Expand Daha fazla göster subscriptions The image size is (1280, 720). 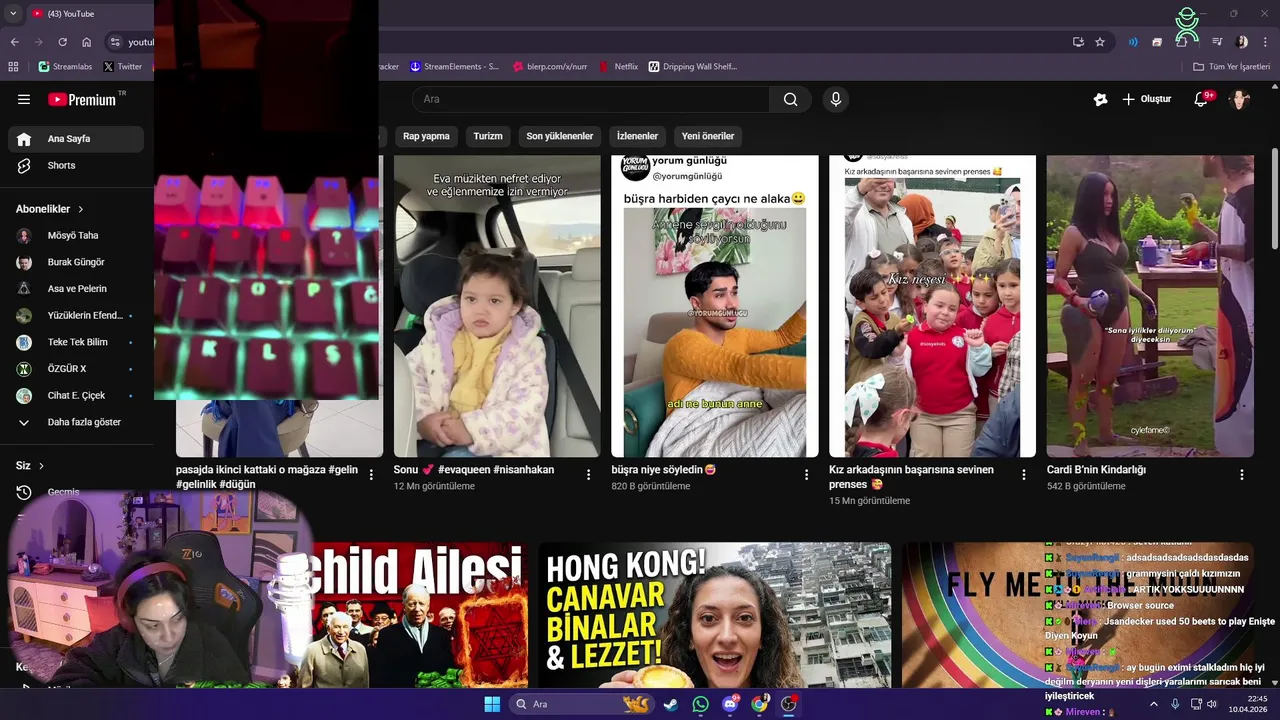tap(76, 422)
